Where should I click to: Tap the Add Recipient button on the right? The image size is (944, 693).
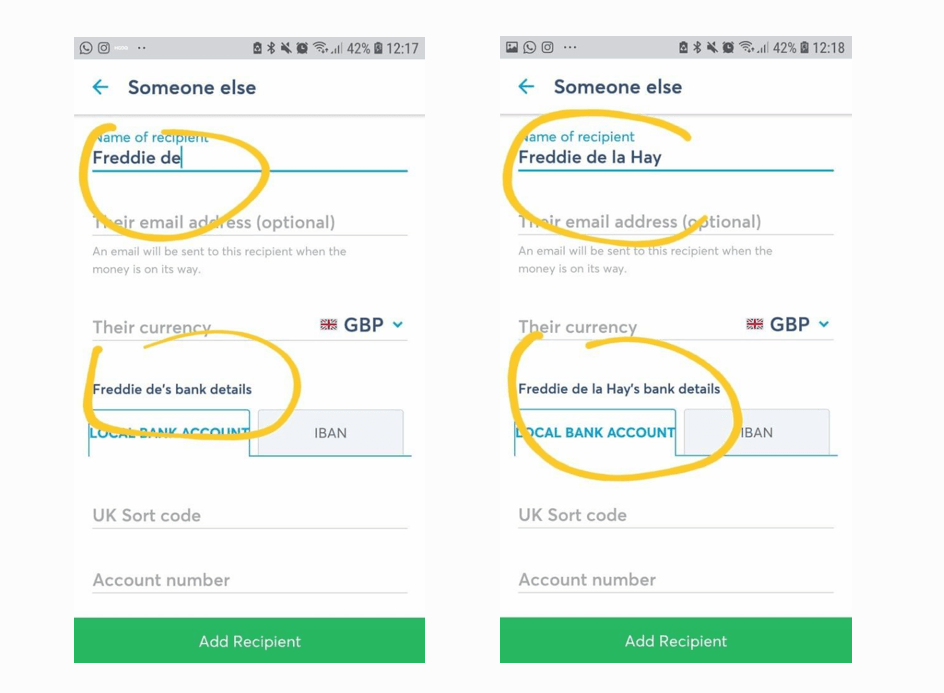pyautogui.click(x=675, y=640)
